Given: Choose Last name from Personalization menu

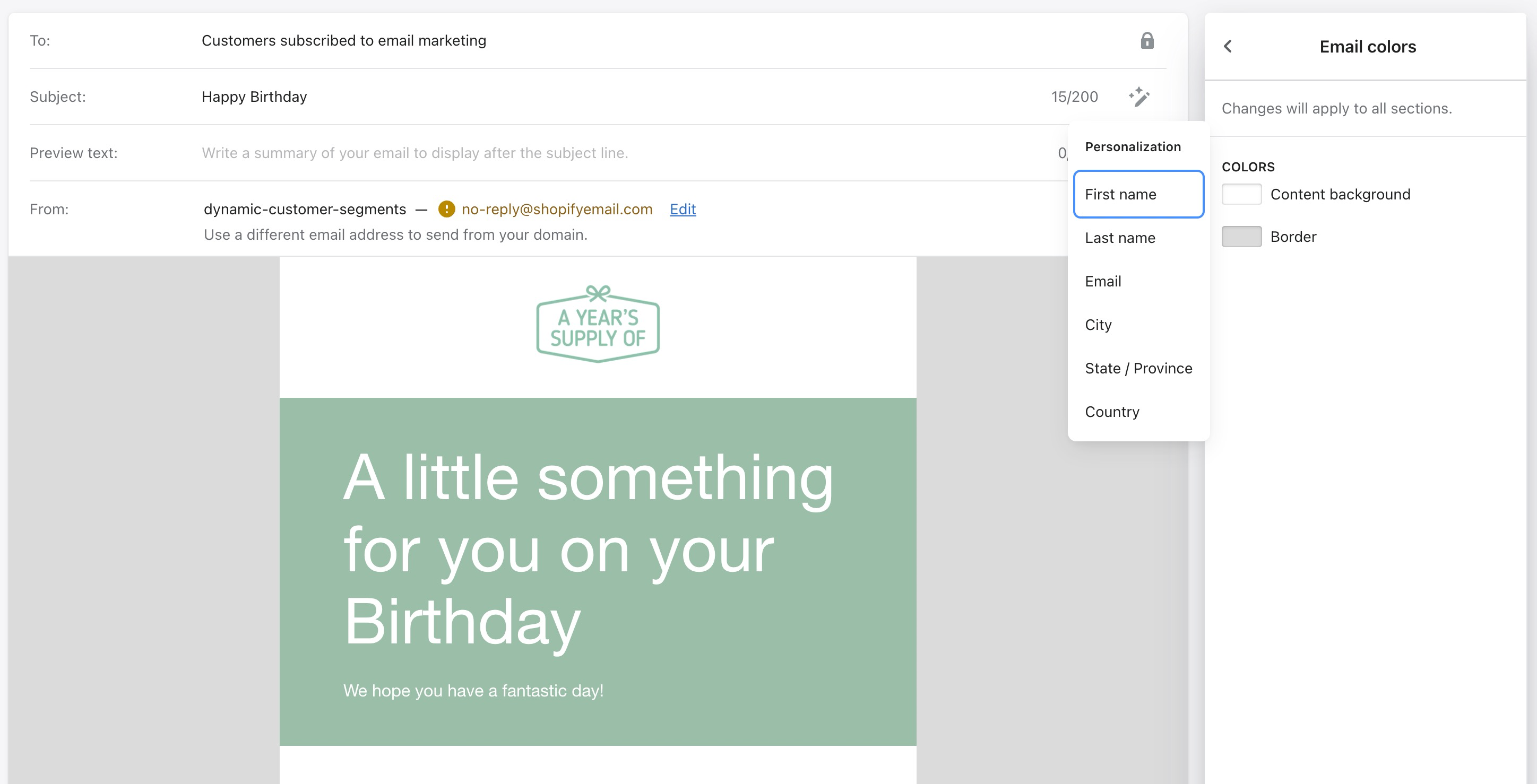Looking at the screenshot, I should [1119, 238].
